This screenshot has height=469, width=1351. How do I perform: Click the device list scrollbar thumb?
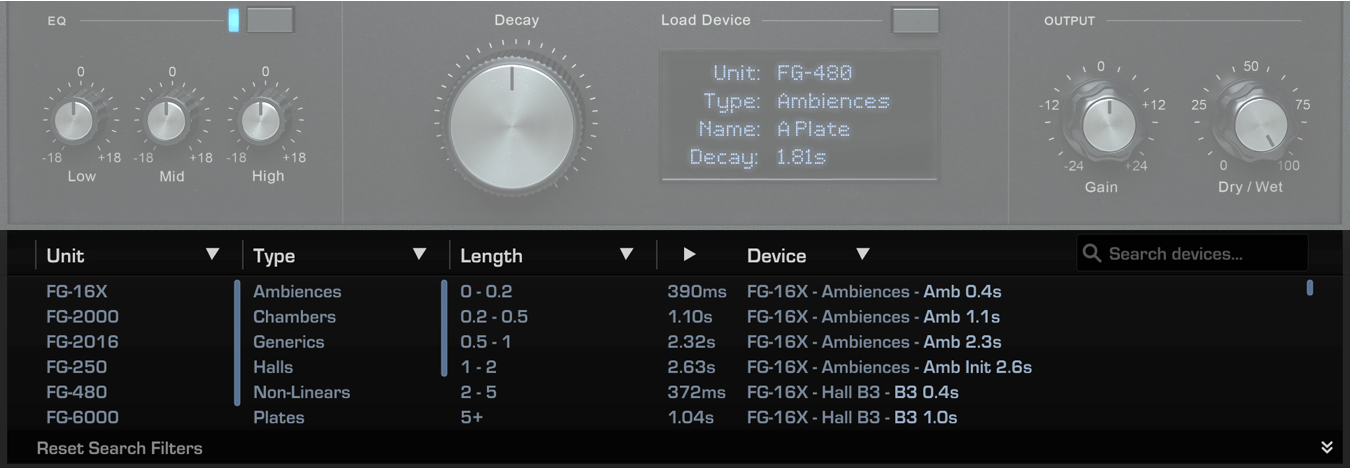[1310, 288]
